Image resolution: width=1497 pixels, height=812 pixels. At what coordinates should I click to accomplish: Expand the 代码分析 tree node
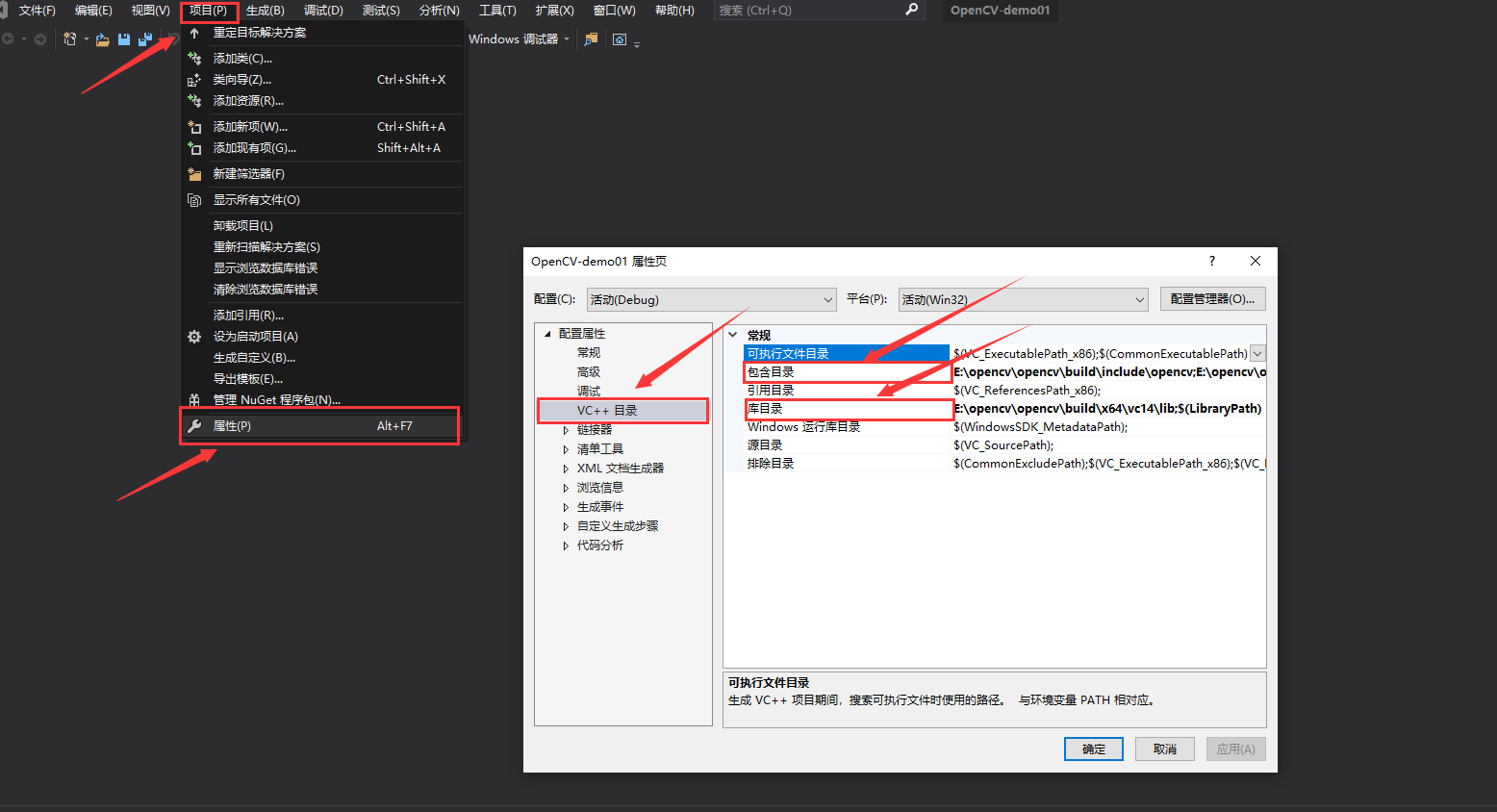tap(566, 546)
